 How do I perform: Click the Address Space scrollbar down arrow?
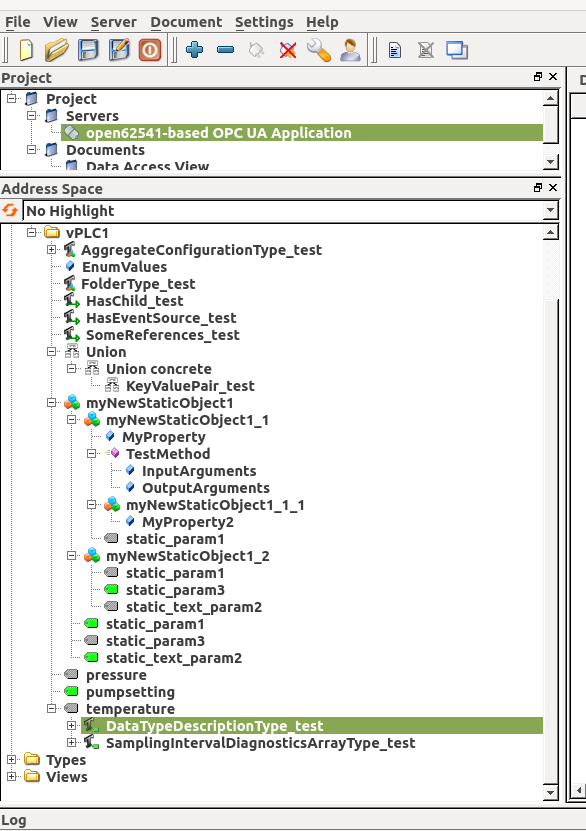coord(551,793)
